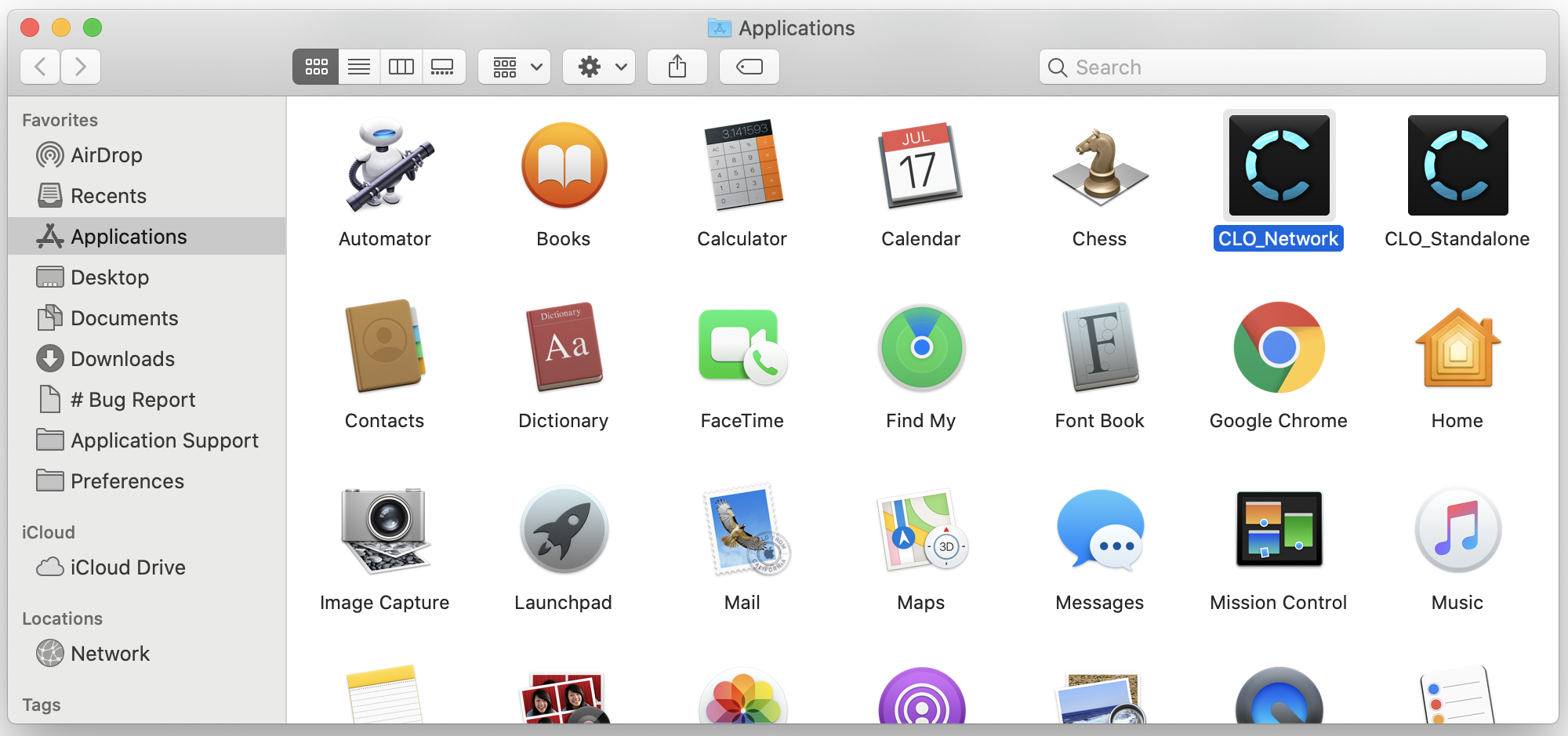Select the Find My app icon
Viewport: 1568px width, 736px height.
point(921,346)
